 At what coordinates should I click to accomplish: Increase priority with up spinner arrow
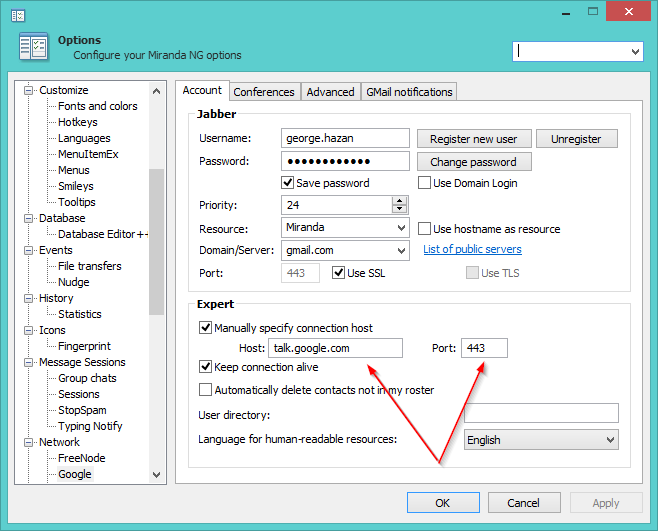click(400, 200)
